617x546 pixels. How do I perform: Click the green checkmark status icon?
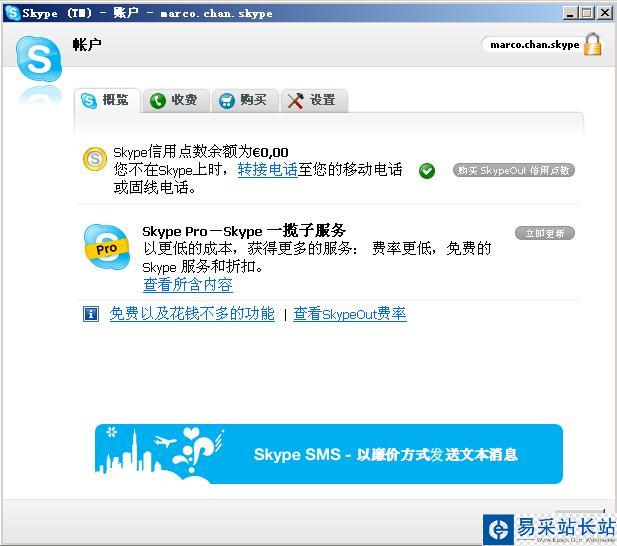[427, 171]
